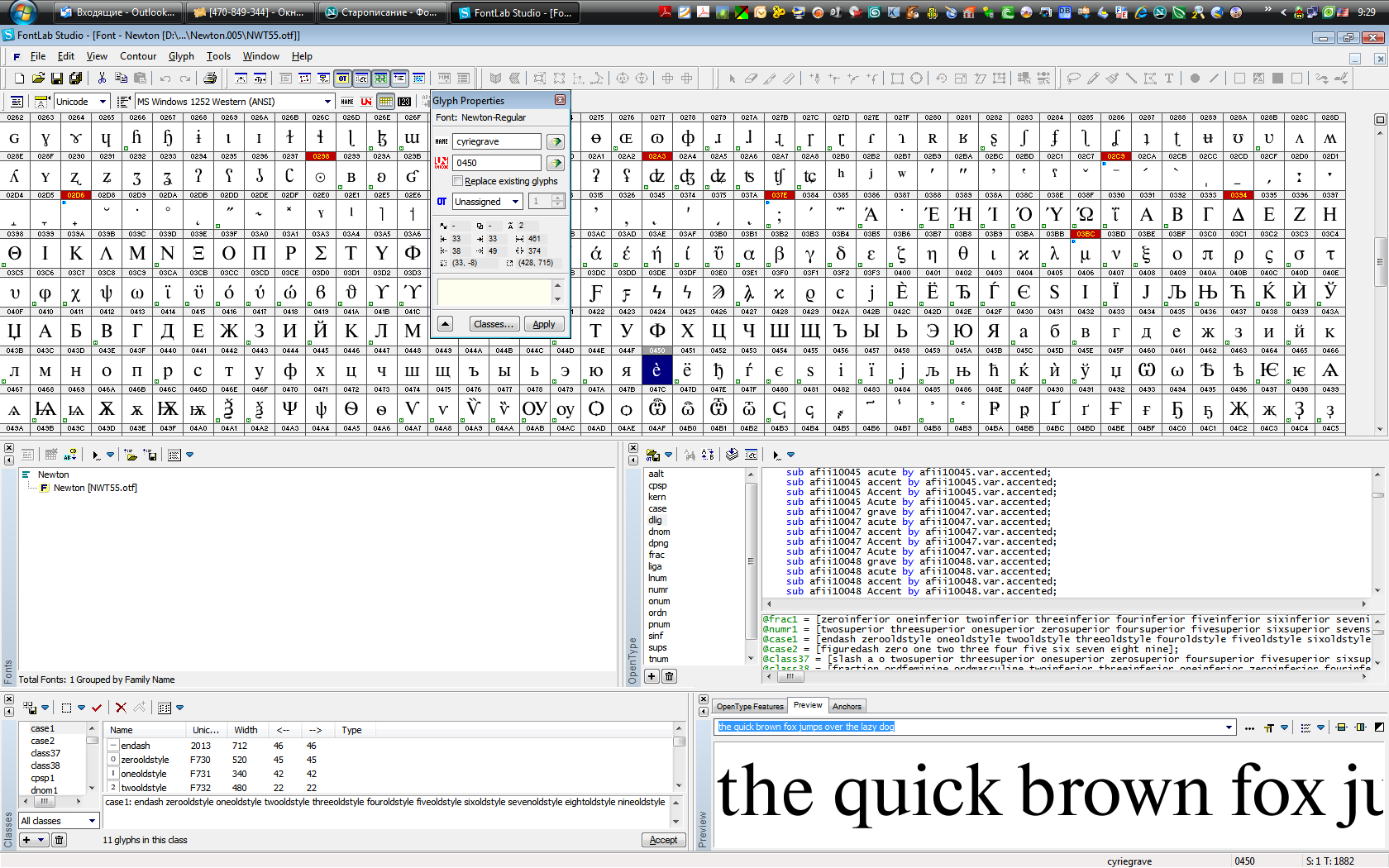1389x868 pixels.
Task: Collapse Glyph Properties with up-triangle button
Action: tap(445, 324)
